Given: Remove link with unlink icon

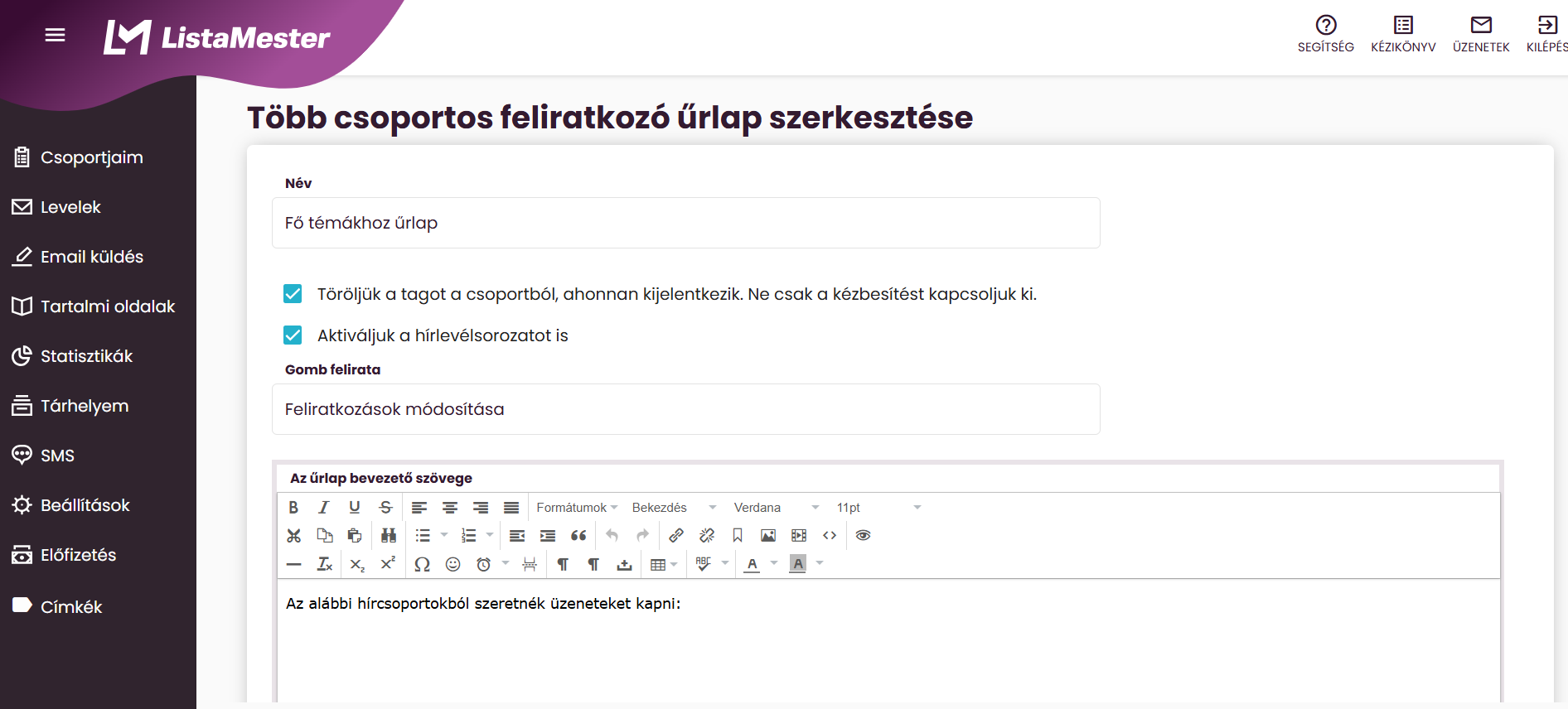Looking at the screenshot, I should coord(707,536).
